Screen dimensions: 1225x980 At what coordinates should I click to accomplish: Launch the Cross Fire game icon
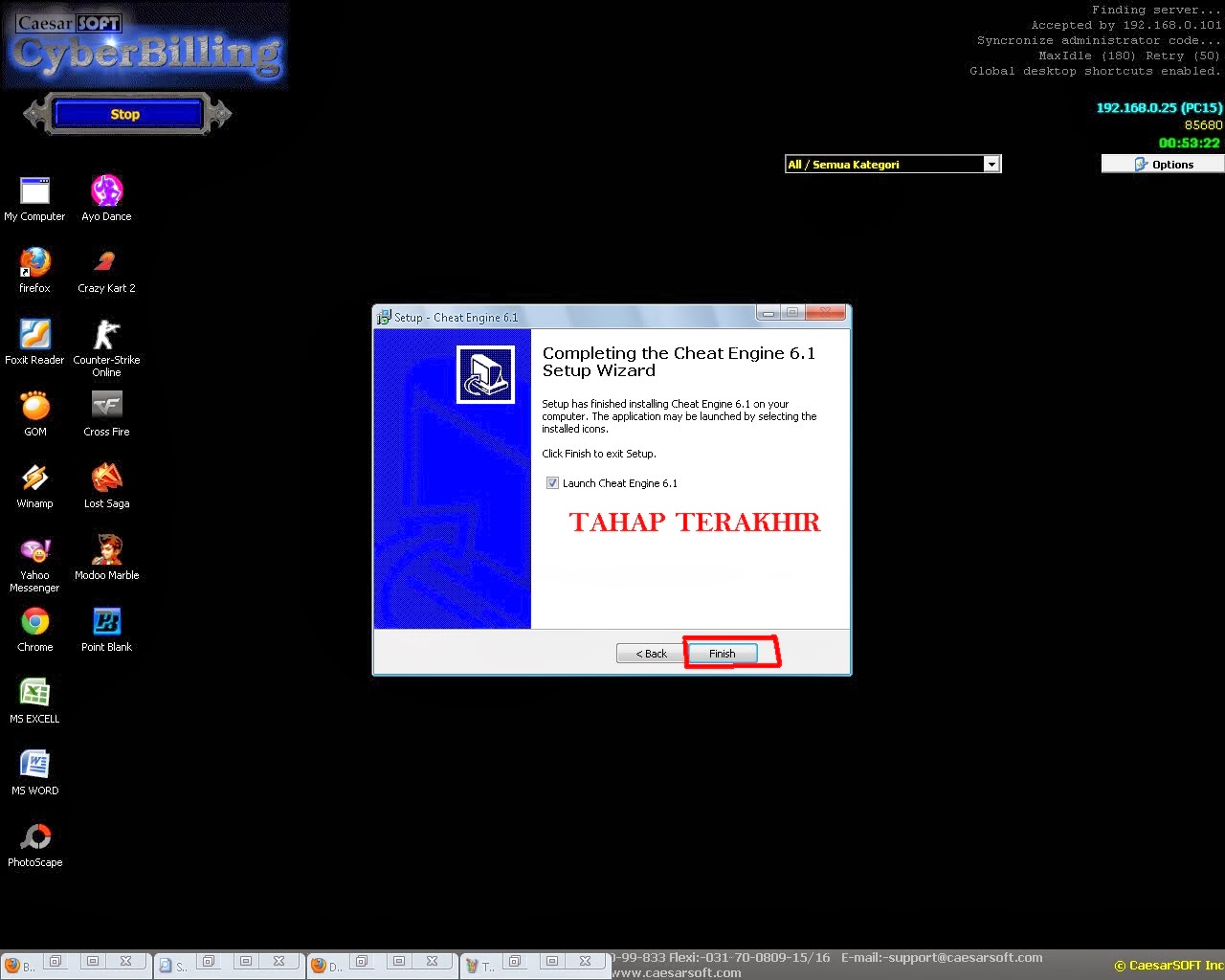[x=106, y=413]
